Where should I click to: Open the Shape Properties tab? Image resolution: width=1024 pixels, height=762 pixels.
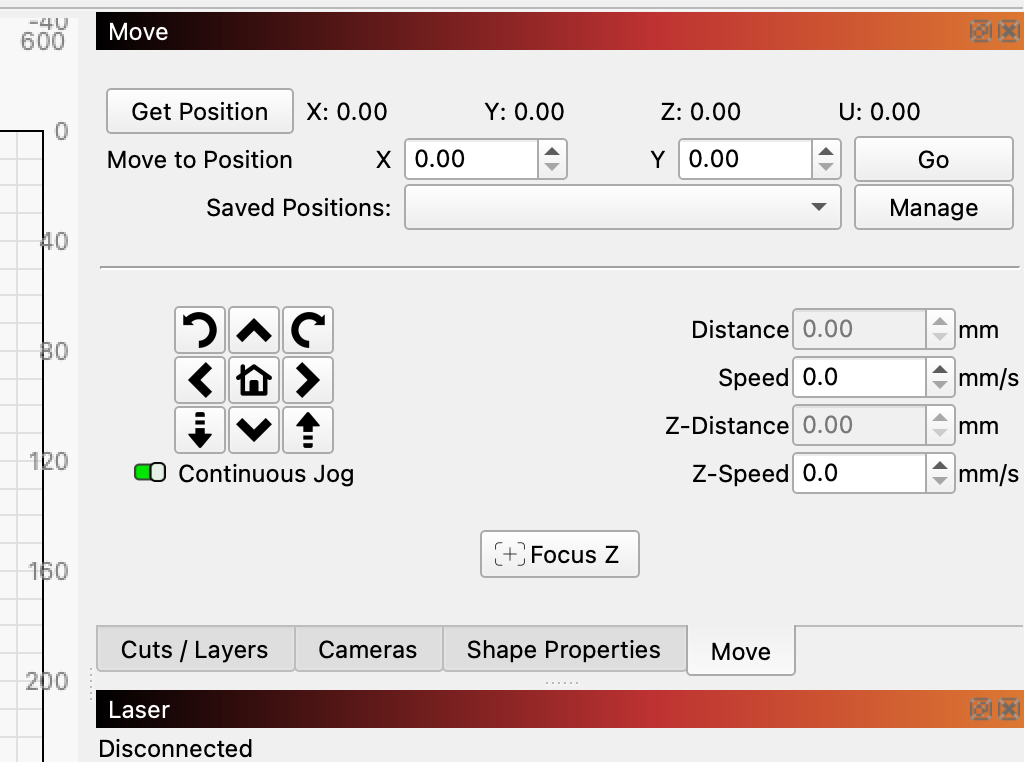coord(564,650)
